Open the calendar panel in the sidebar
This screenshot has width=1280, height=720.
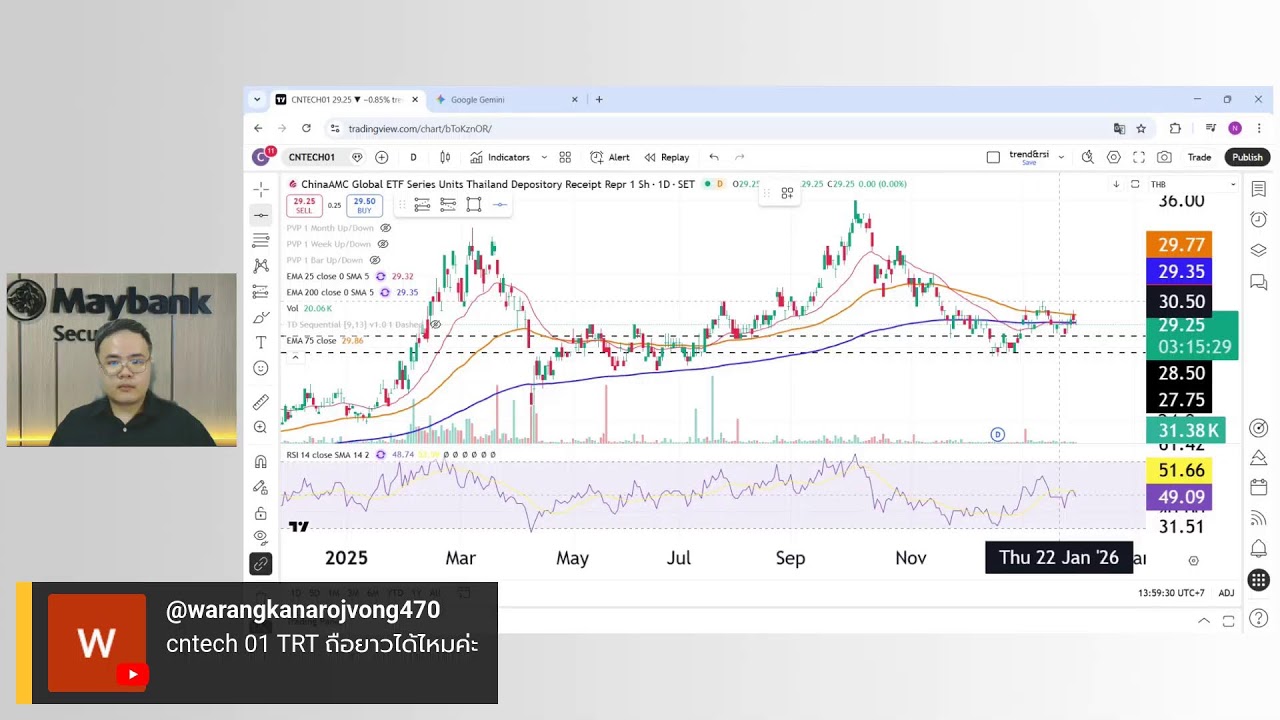1259,487
